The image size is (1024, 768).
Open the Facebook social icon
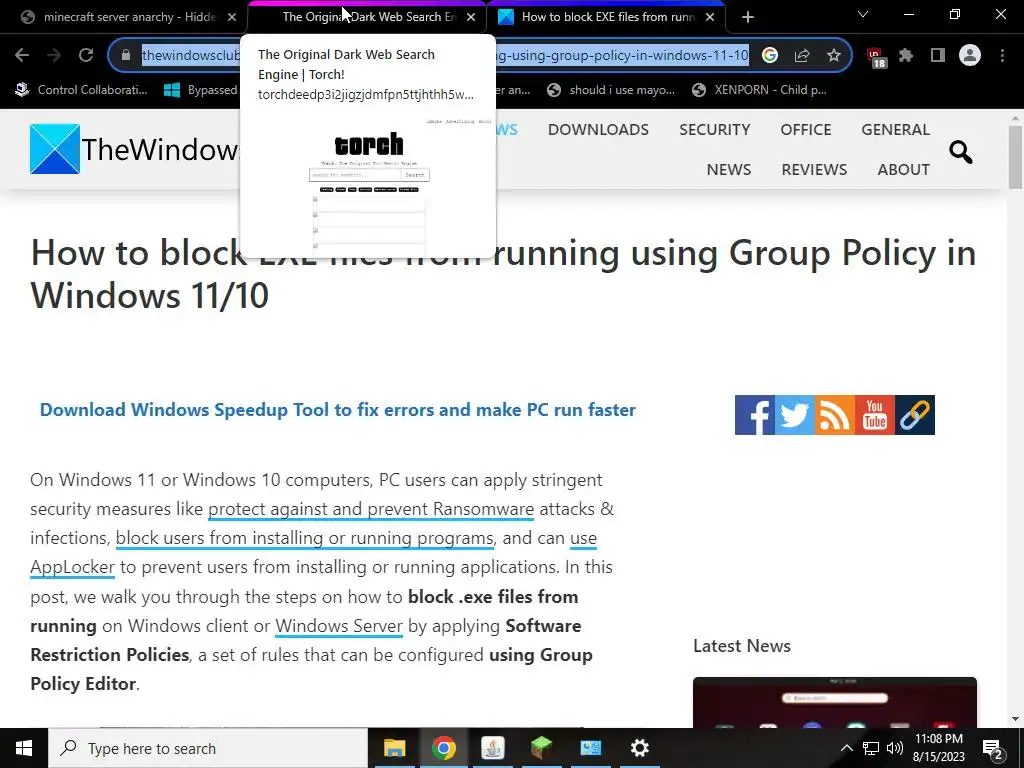[x=755, y=415]
